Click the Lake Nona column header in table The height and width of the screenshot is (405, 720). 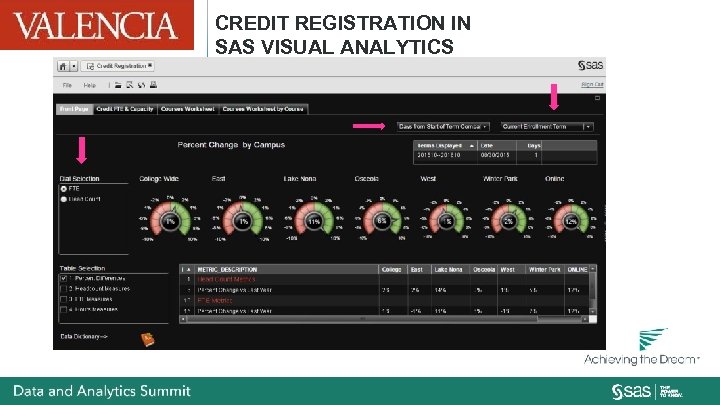click(450, 270)
